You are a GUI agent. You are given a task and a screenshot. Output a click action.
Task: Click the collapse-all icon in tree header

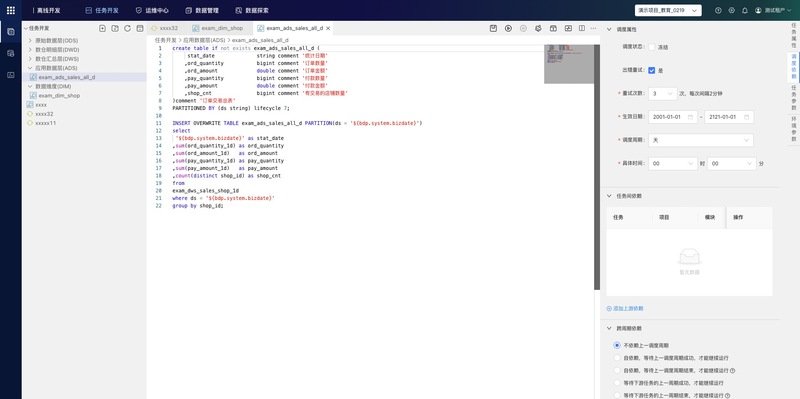click(140, 29)
